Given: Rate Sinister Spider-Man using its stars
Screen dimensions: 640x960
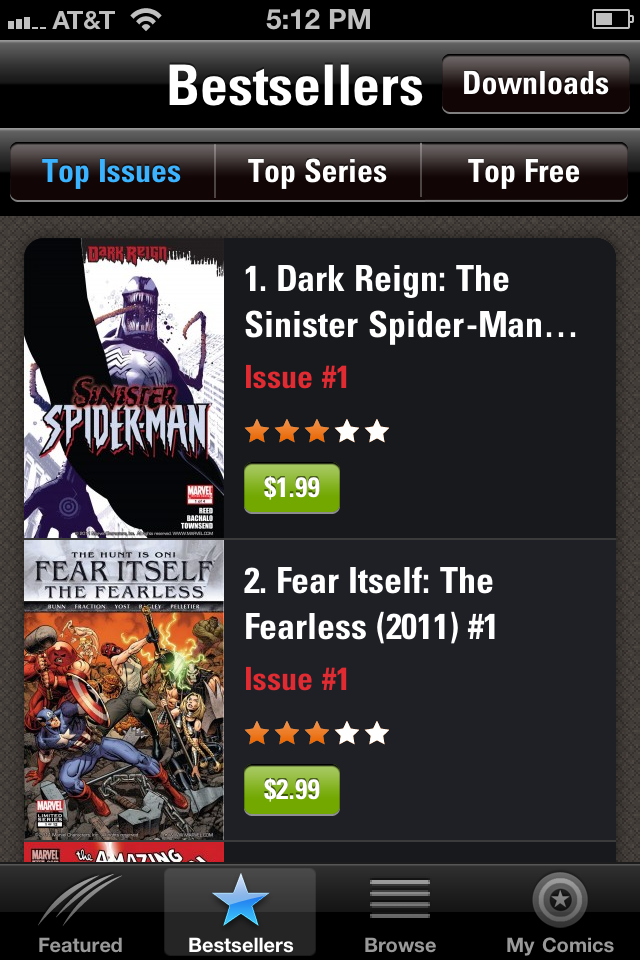Looking at the screenshot, I should (317, 432).
